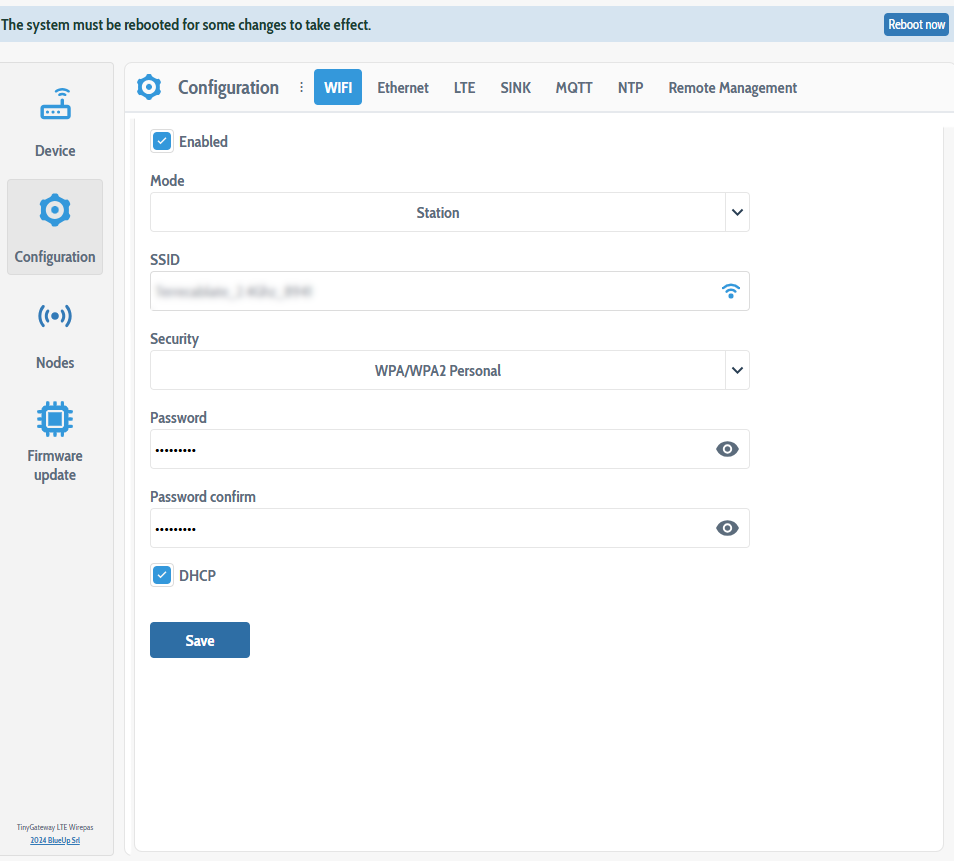Go to the Remote Management tab
954x861 pixels.
tap(732, 87)
